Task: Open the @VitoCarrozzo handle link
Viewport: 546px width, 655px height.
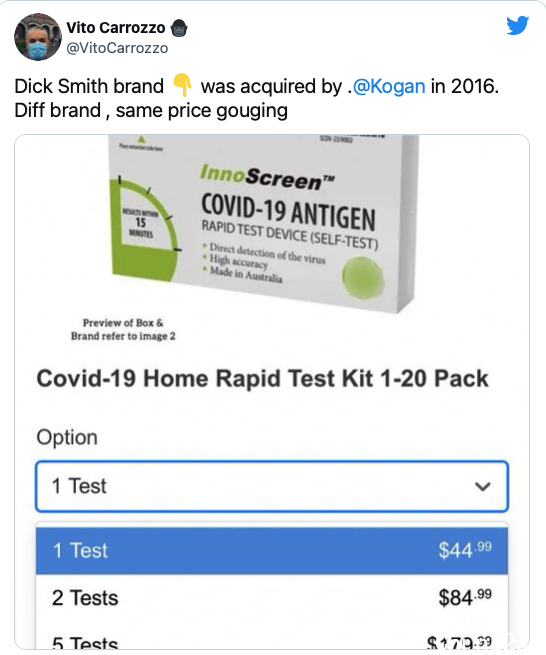Action: [117, 48]
